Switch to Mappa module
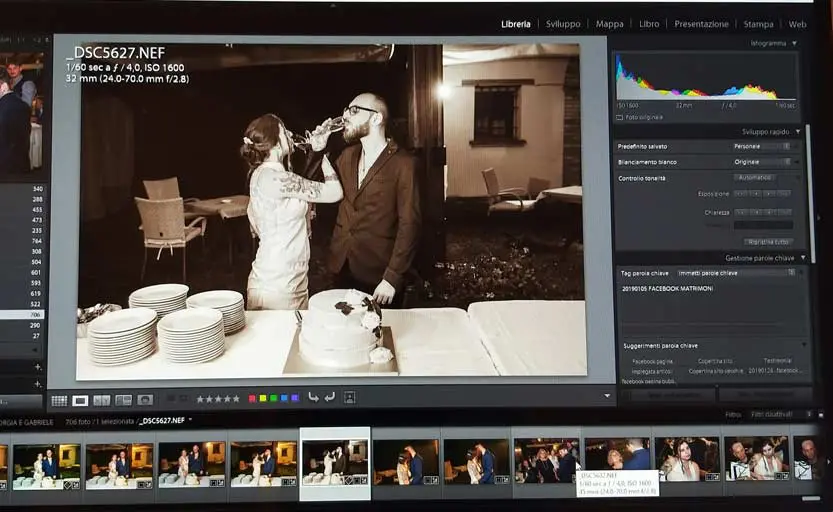 tap(609, 24)
